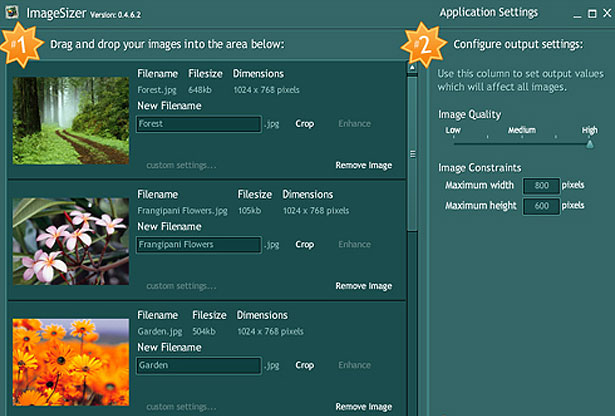Image resolution: width=615 pixels, height=416 pixels.
Task: Open Application Settings
Action: point(488,13)
